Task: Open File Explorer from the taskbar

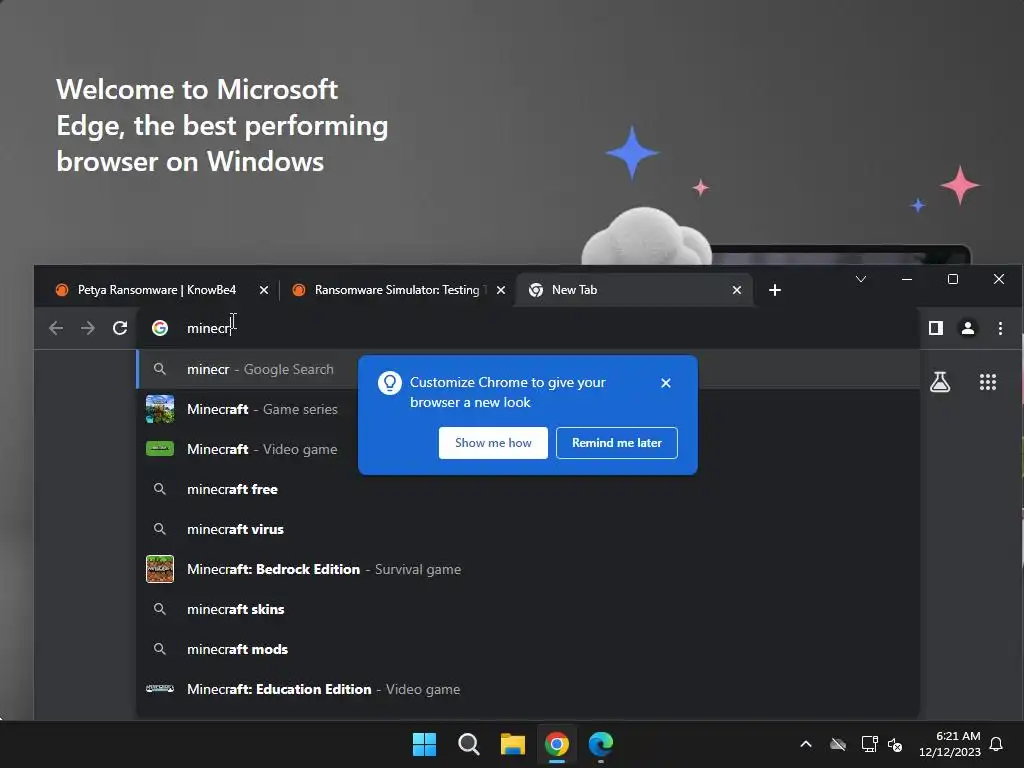Action: (513, 744)
